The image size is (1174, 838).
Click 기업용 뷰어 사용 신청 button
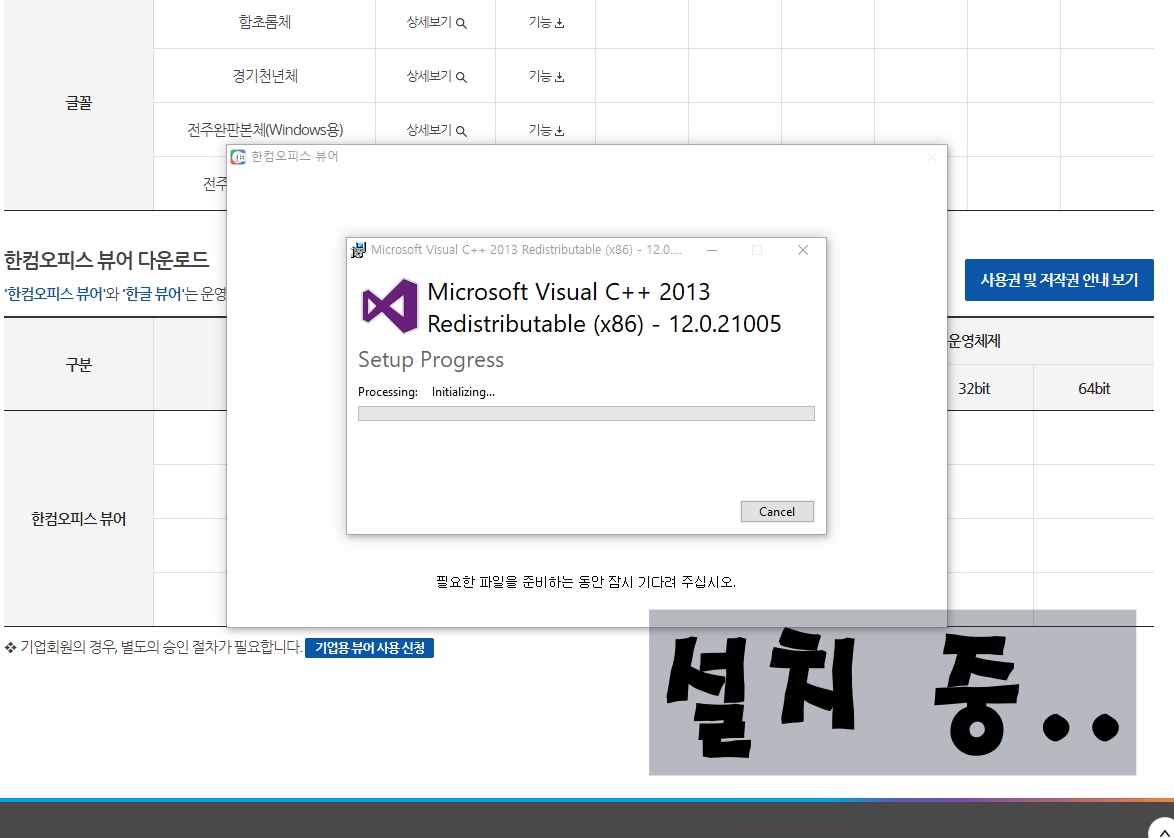click(x=369, y=648)
